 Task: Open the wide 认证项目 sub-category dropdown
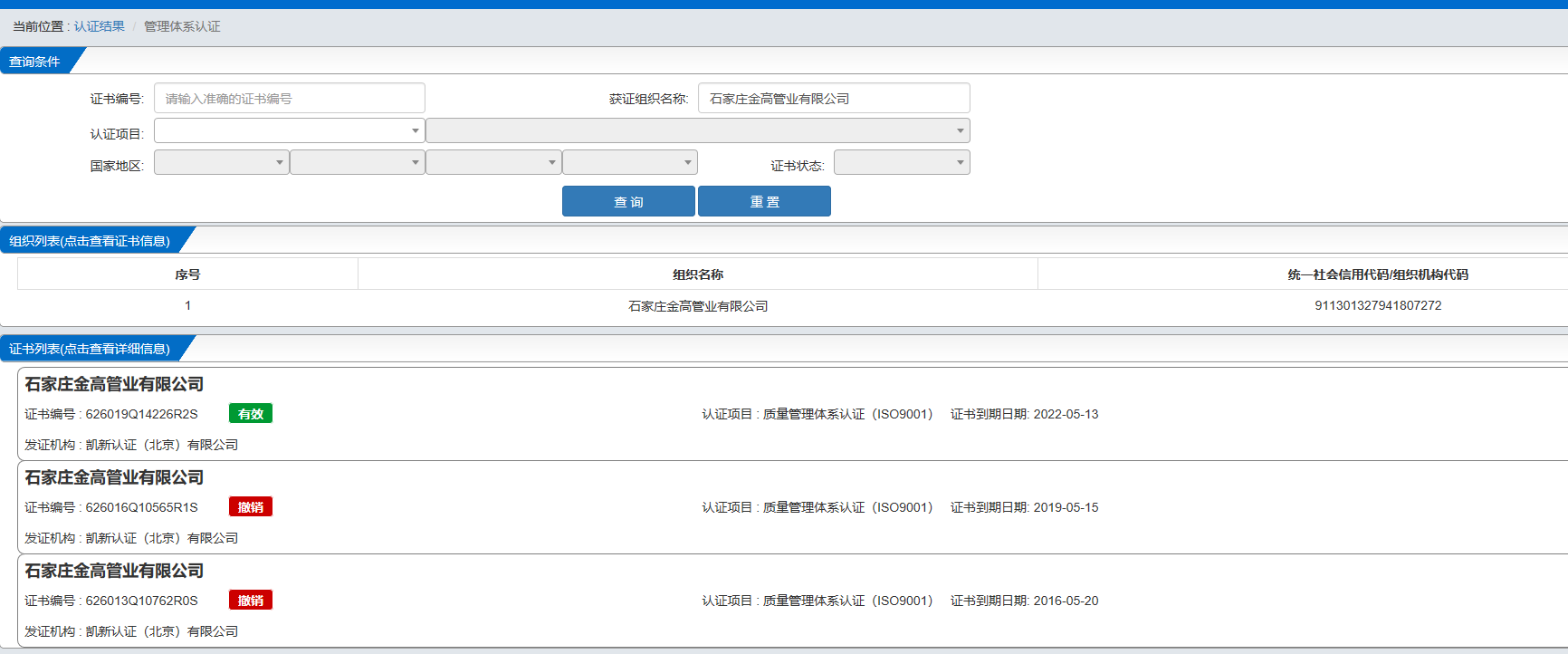698,130
